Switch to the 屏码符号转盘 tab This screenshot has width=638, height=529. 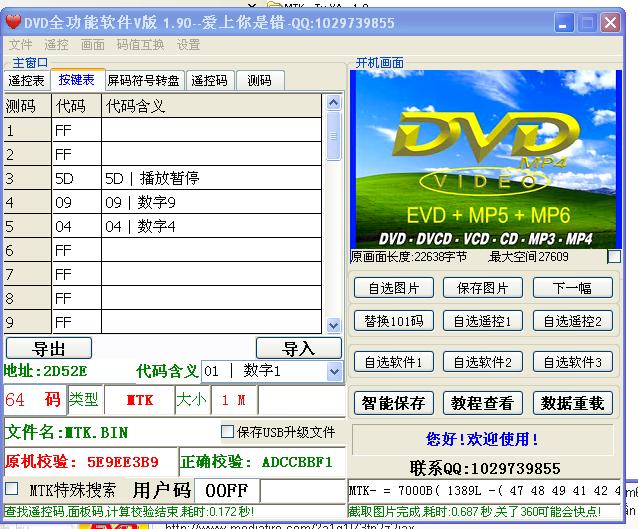pos(144,81)
